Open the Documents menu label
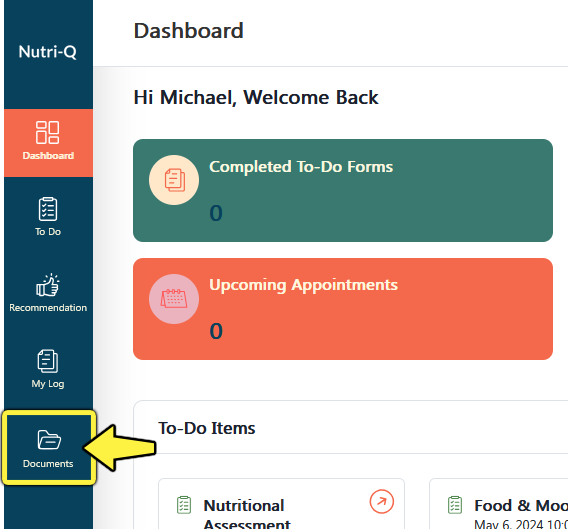 [48, 463]
